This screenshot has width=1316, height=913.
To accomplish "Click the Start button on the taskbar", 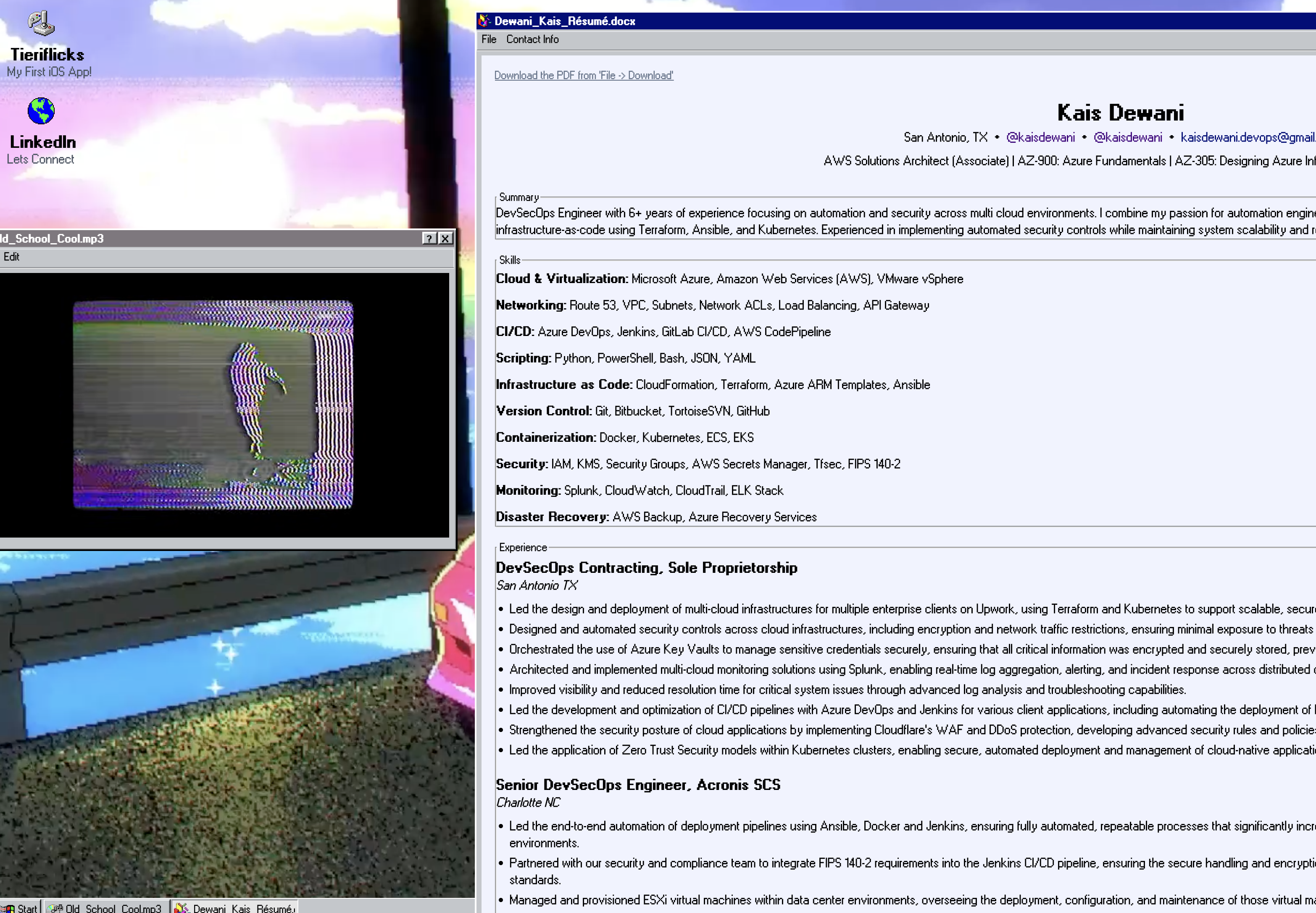I will coord(21,908).
